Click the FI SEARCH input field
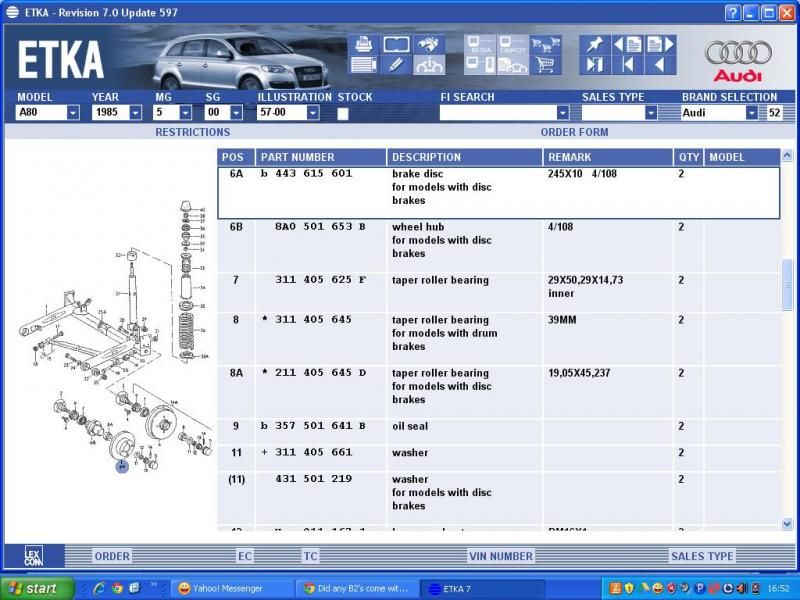Viewport: 800px width, 600px height. [x=498, y=113]
